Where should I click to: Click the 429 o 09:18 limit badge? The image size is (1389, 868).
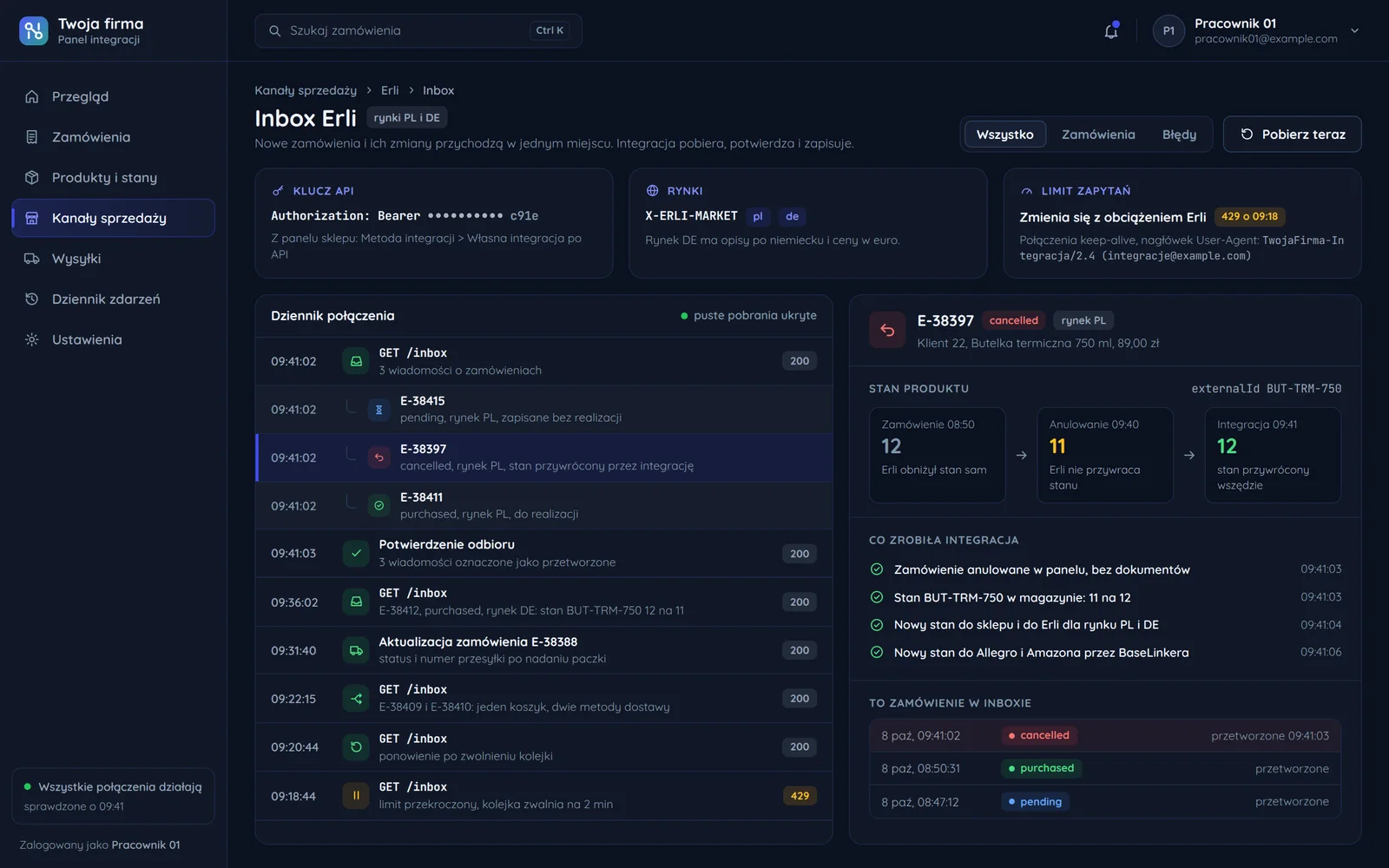coord(1249,216)
